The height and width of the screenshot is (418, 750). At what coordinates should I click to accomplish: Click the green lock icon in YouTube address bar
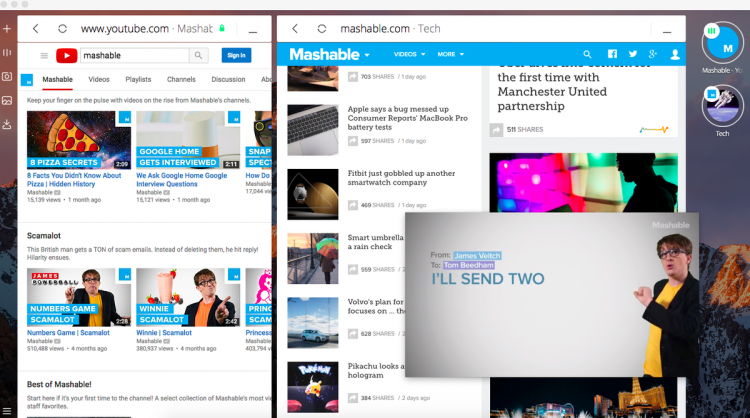(x=222, y=28)
